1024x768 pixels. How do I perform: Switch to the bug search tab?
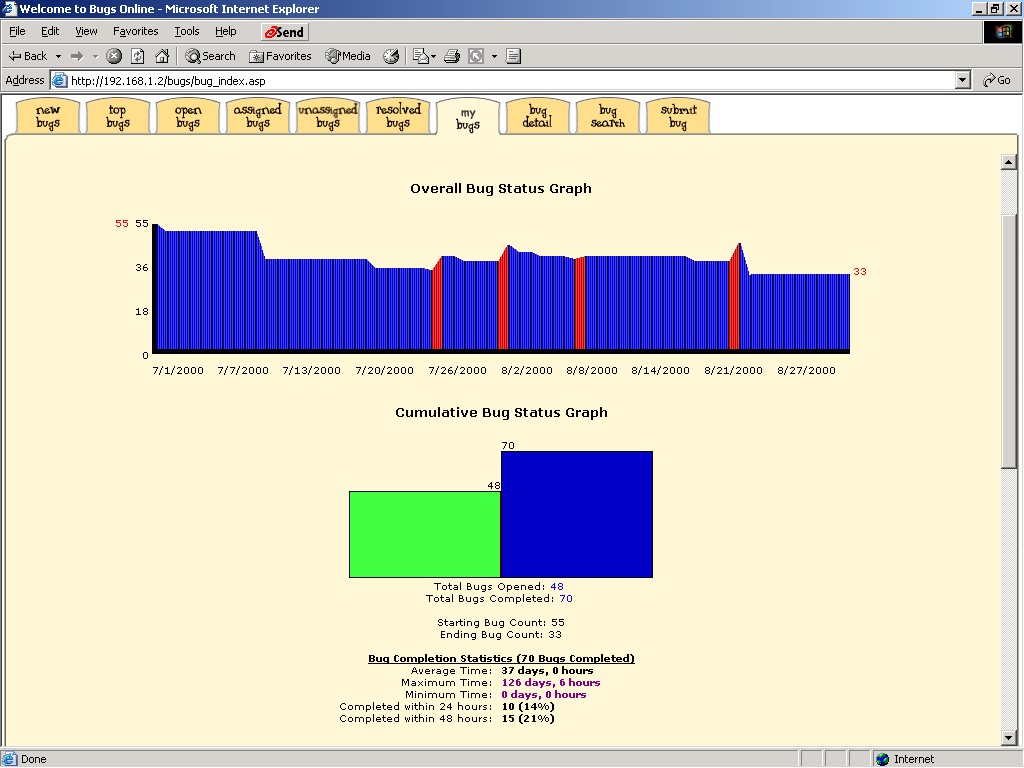click(608, 117)
